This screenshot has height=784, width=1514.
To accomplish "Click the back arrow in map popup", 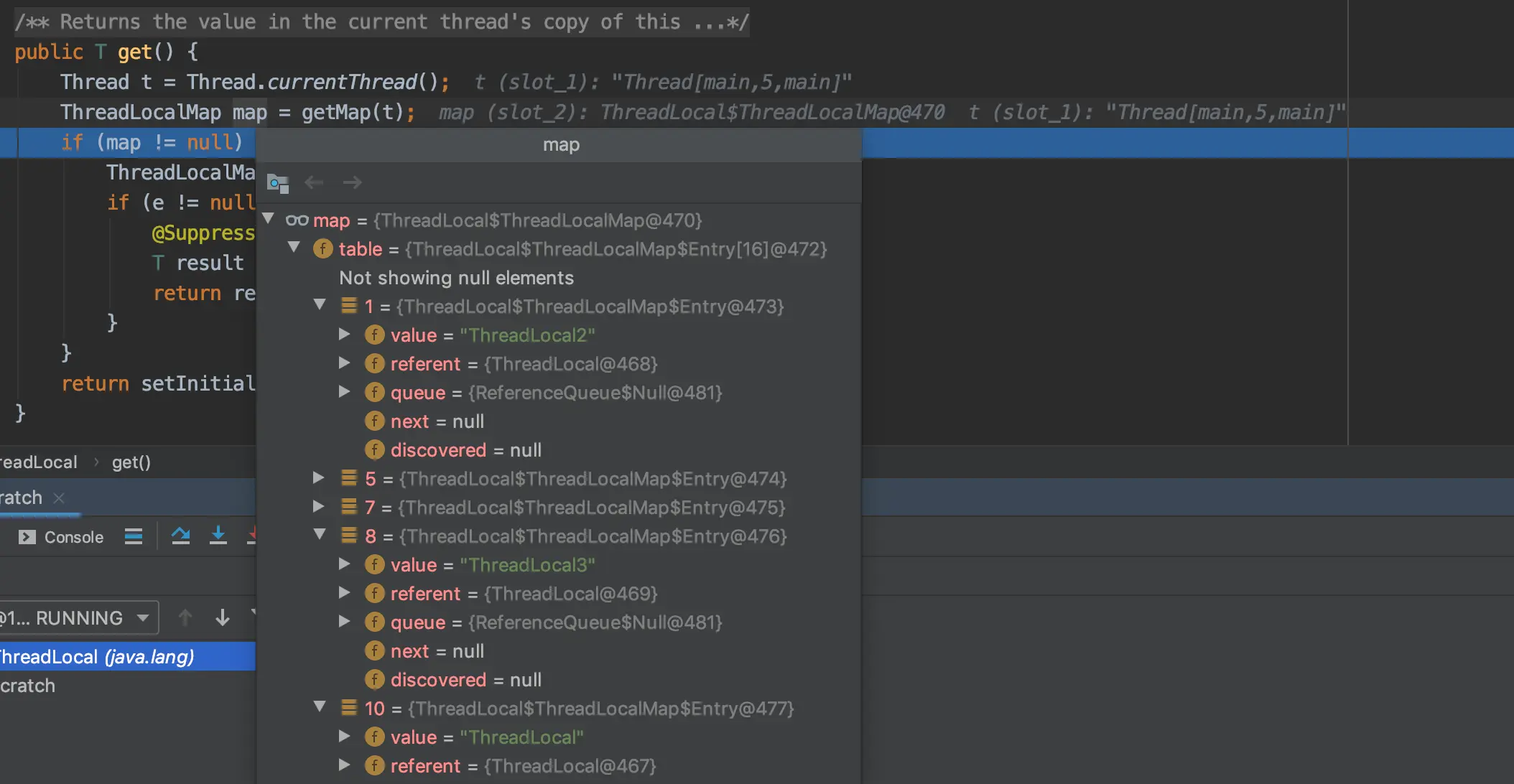I will point(314,183).
